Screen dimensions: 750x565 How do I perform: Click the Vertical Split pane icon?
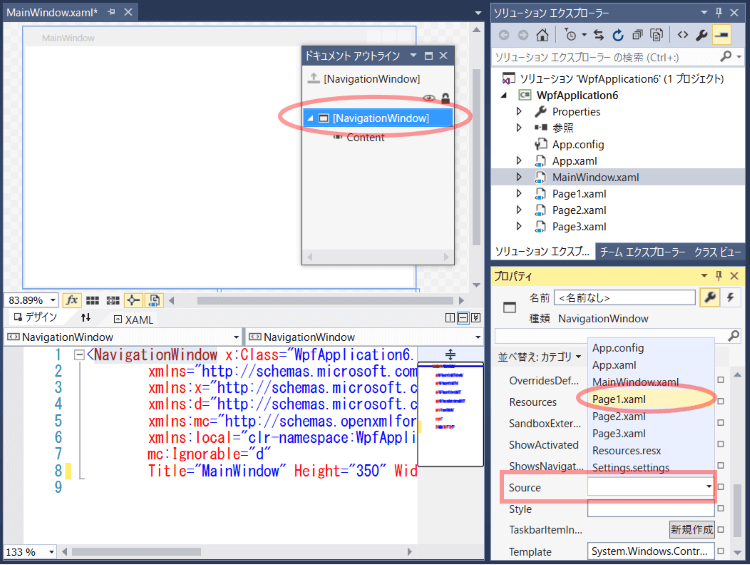450,318
